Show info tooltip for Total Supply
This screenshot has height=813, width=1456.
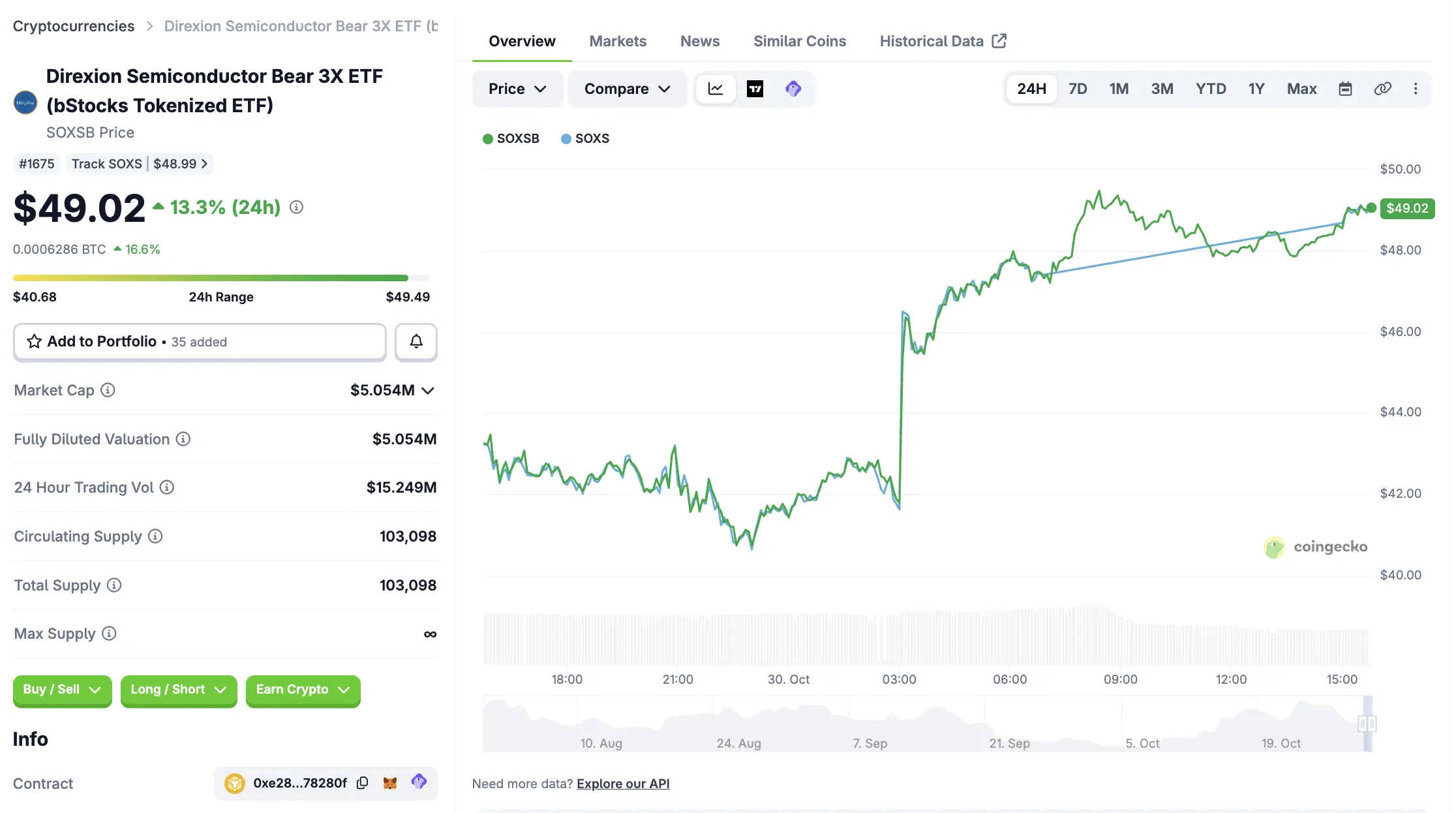click(114, 585)
